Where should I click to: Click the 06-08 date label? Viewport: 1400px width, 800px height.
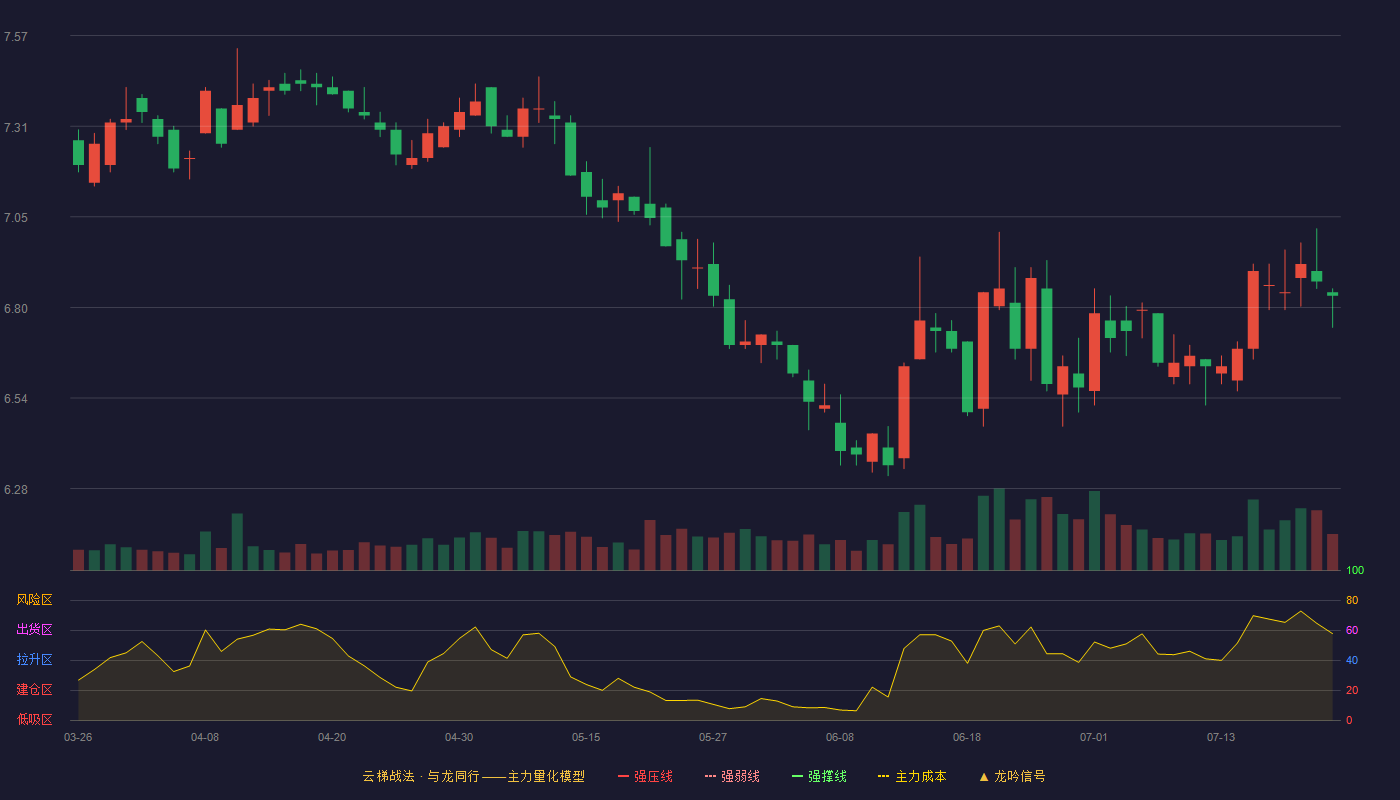click(x=840, y=737)
